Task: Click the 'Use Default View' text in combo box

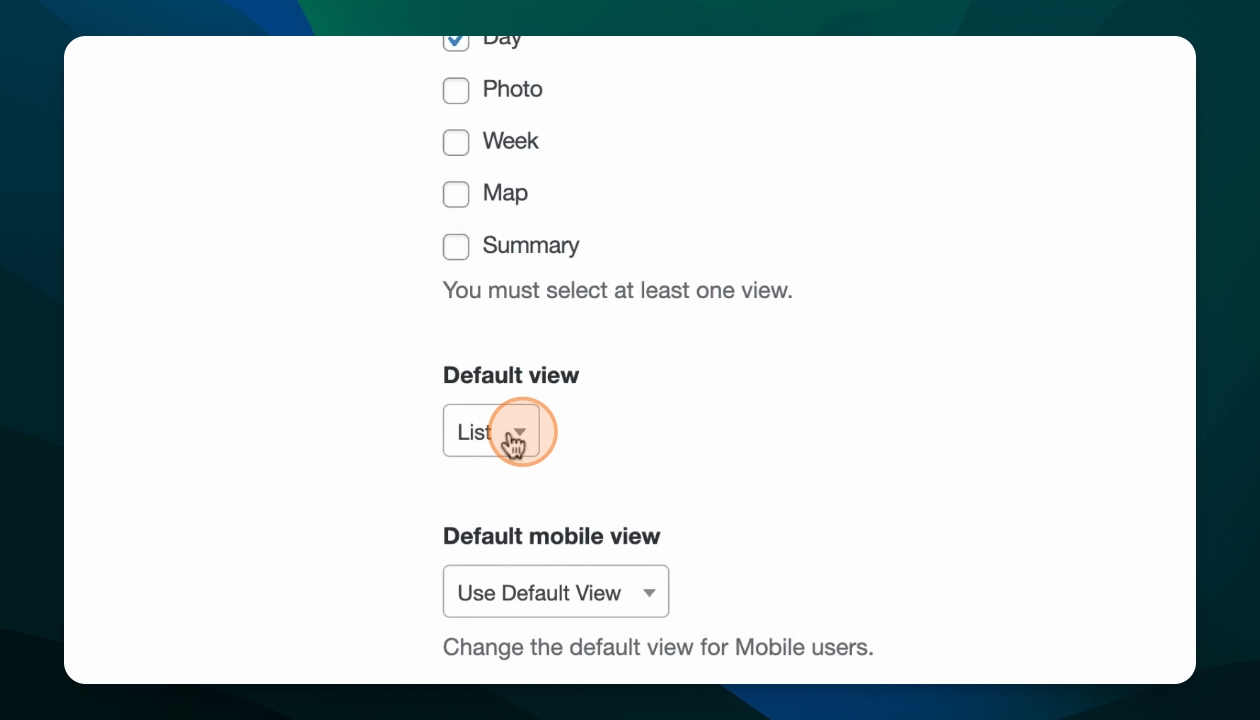Action: click(x=539, y=593)
